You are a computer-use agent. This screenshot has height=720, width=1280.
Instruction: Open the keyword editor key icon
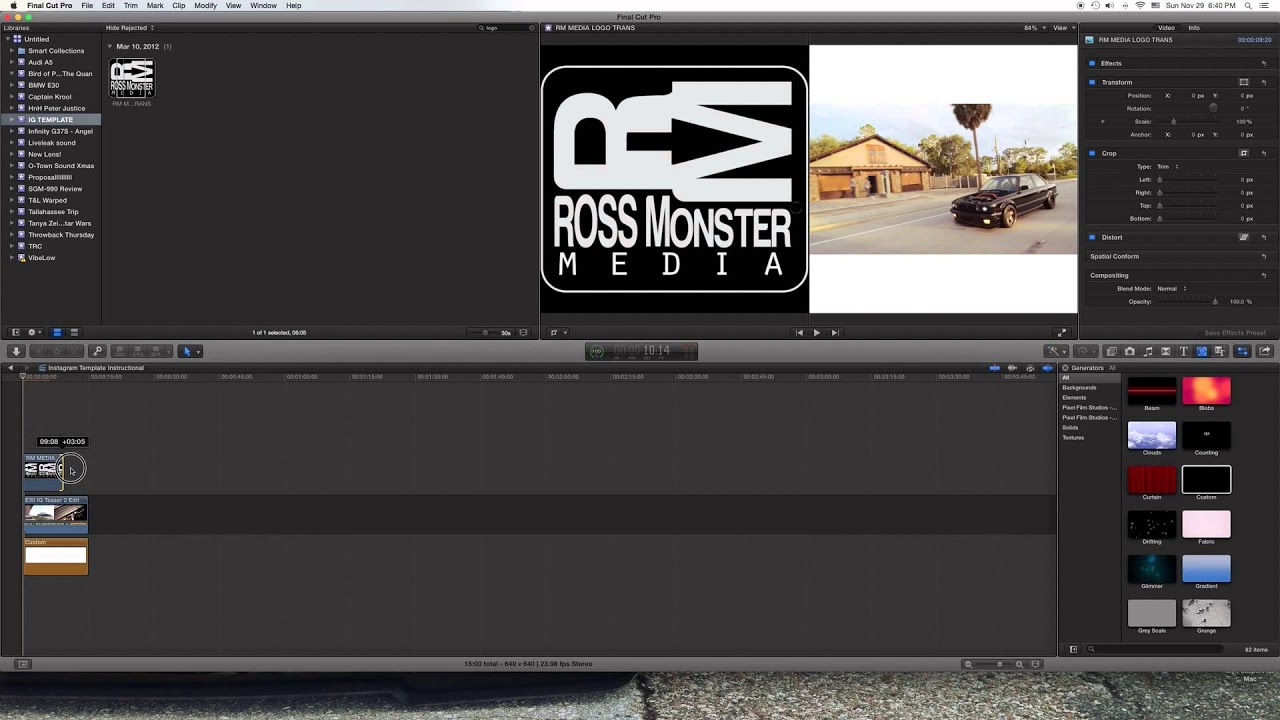point(97,351)
